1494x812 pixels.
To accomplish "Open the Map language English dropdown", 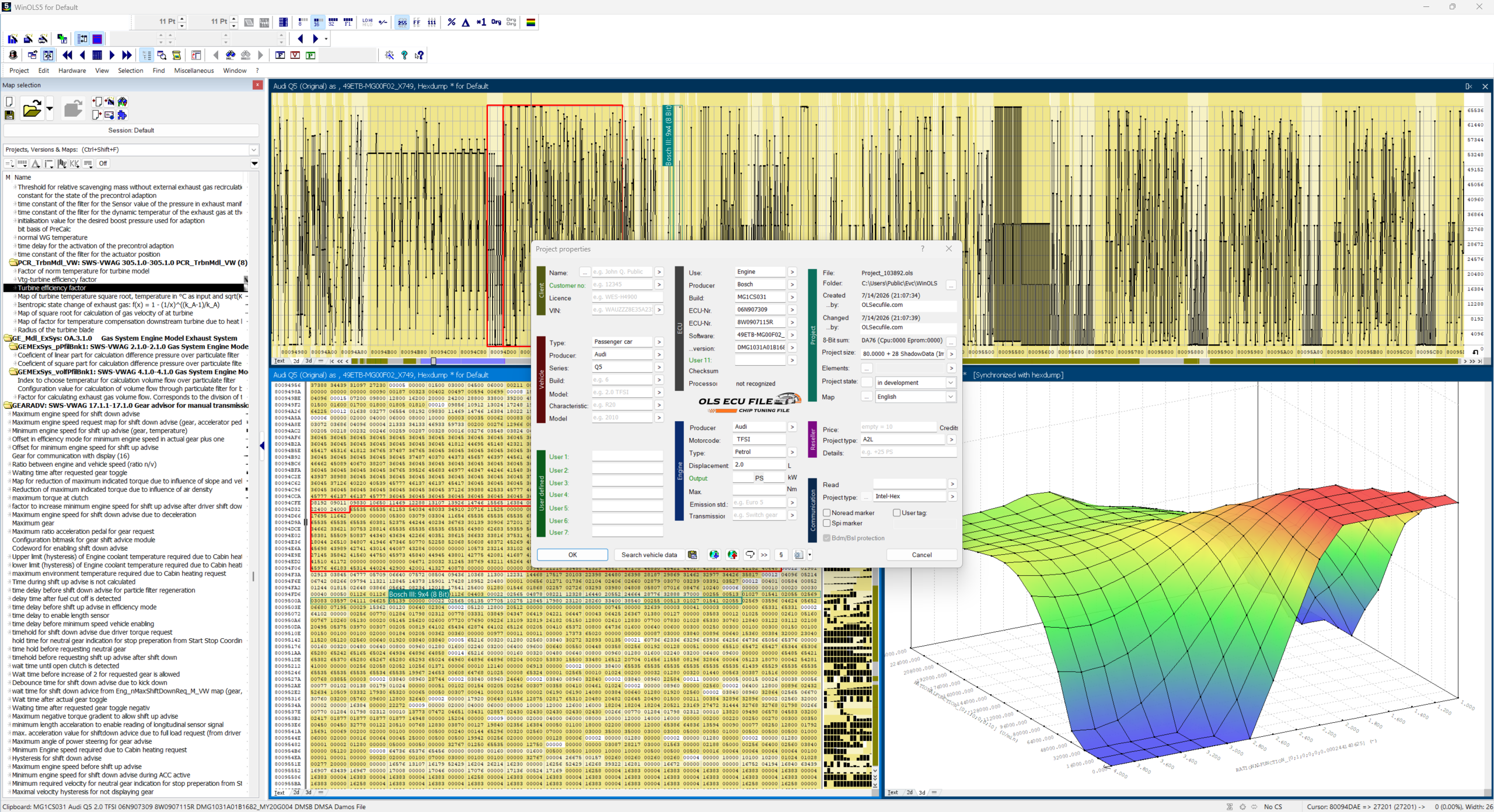I will click(951, 397).
